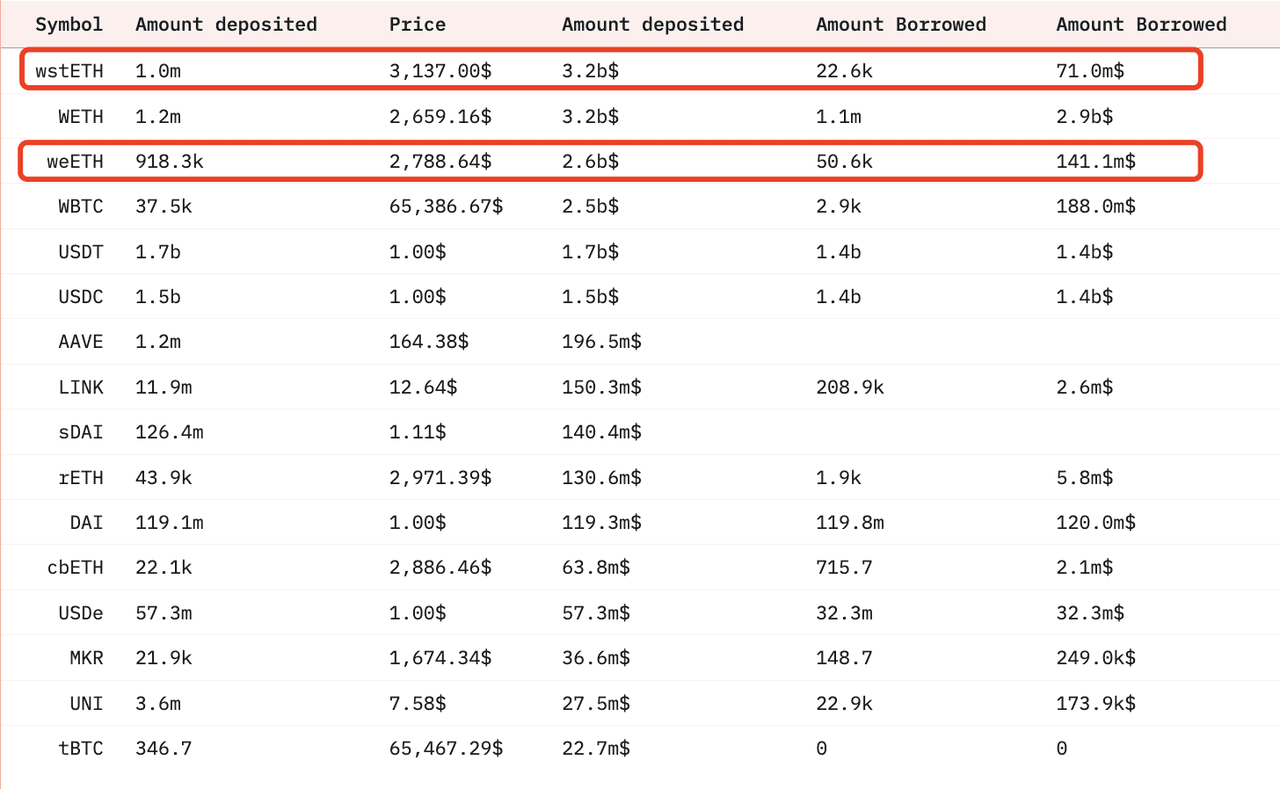Click the AAVE row symbol
1280x789 pixels.
(x=81, y=341)
